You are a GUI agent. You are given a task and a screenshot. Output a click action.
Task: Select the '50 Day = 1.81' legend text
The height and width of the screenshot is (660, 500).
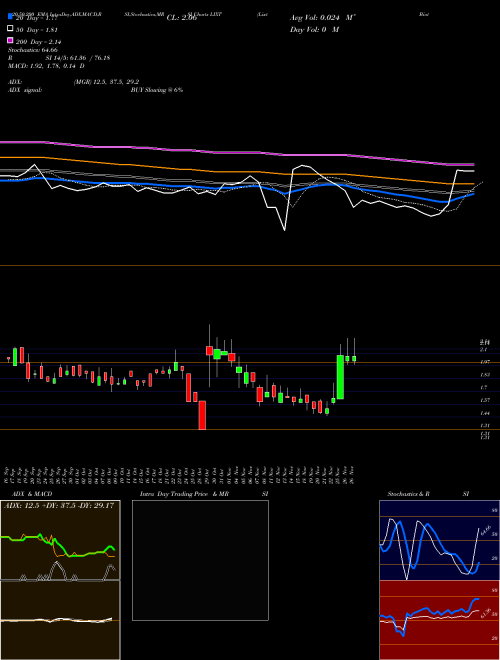coord(36,30)
